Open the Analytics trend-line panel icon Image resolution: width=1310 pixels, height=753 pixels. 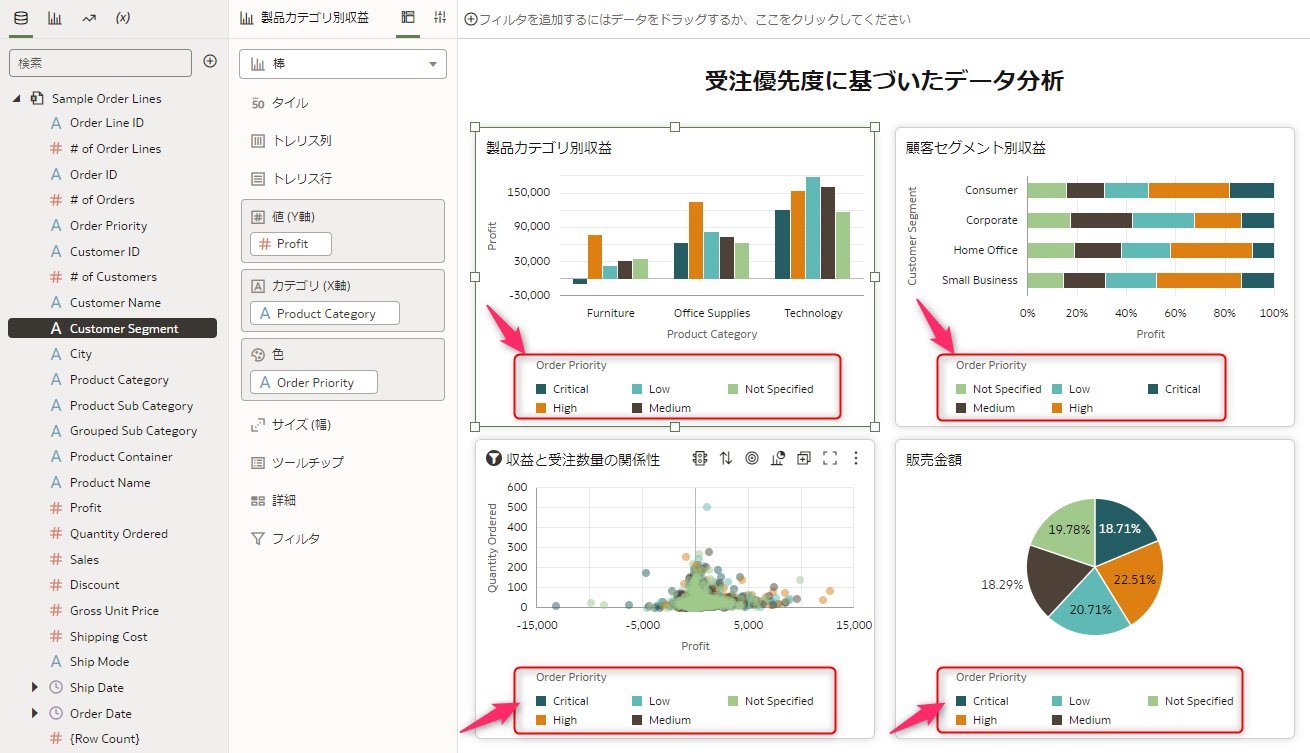89,18
